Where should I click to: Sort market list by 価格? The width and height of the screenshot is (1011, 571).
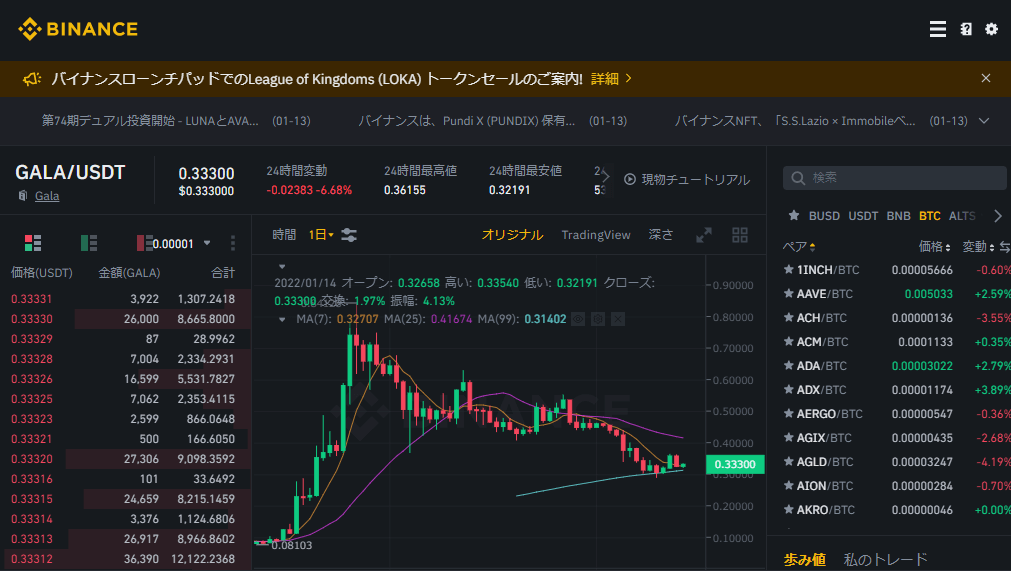(x=934, y=247)
